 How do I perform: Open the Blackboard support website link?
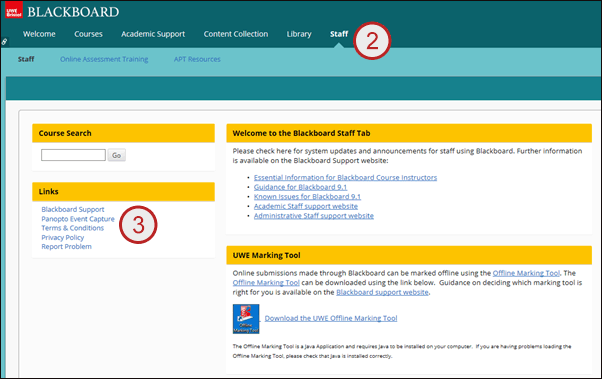tap(382, 292)
